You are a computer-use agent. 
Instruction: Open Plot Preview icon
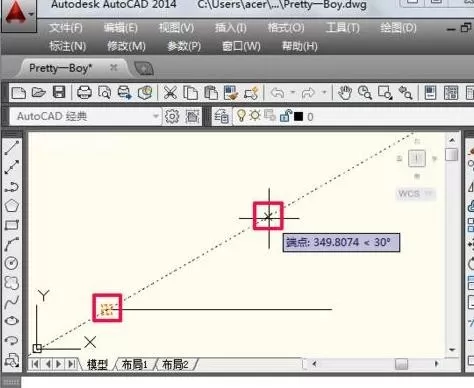(x=104, y=93)
